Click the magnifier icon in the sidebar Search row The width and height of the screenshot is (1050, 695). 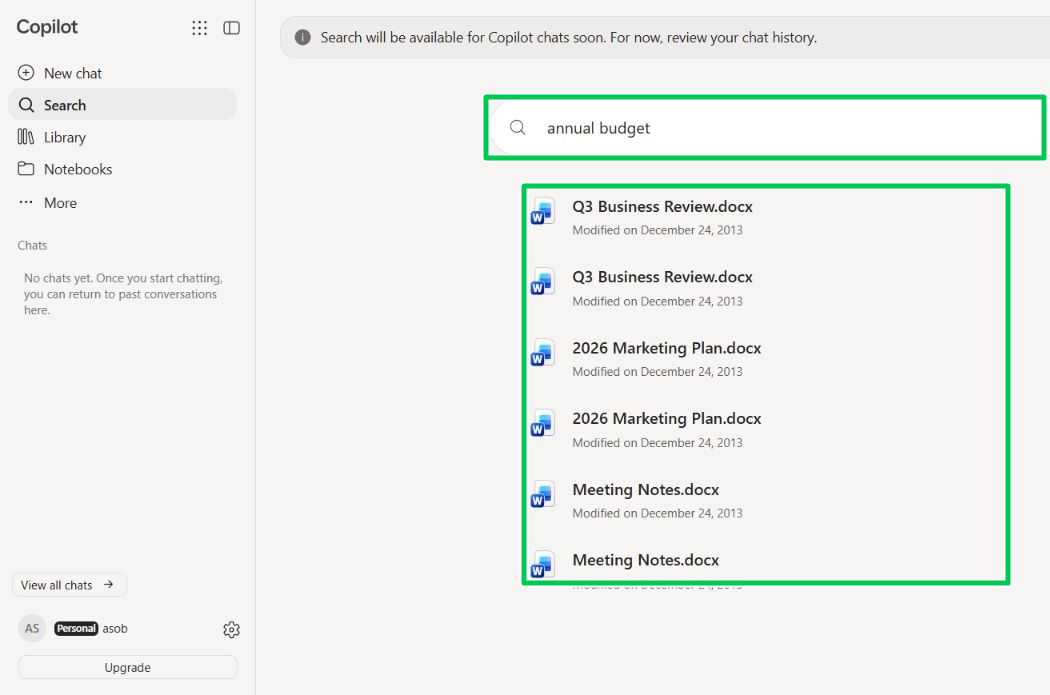[x=26, y=104]
